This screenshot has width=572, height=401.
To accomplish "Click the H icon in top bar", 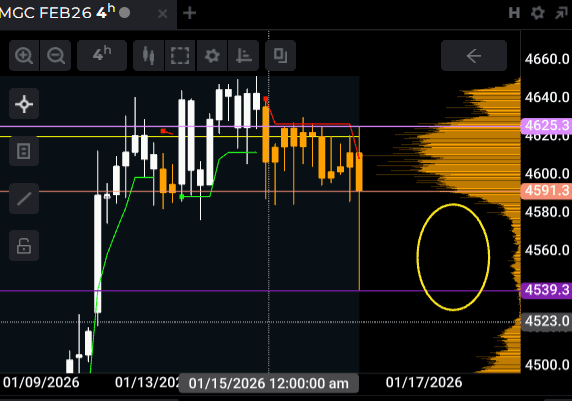I will click(514, 13).
